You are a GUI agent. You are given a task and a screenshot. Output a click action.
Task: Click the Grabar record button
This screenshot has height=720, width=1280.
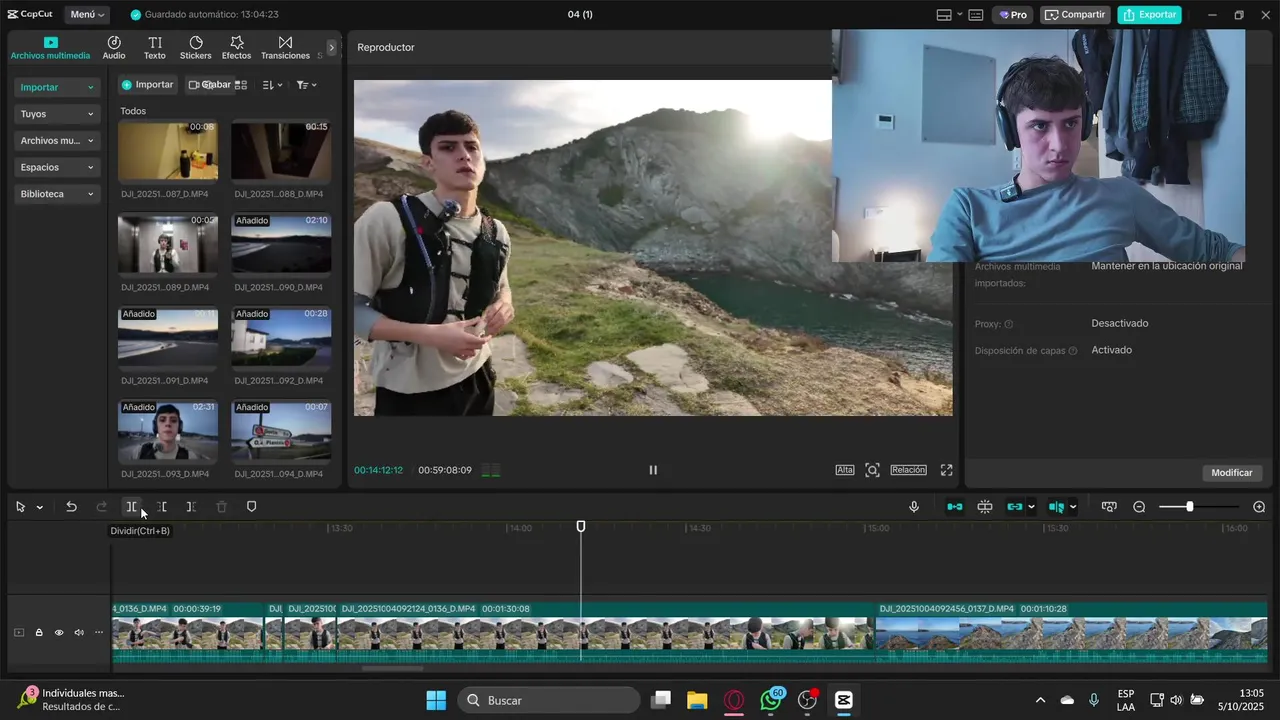point(210,85)
